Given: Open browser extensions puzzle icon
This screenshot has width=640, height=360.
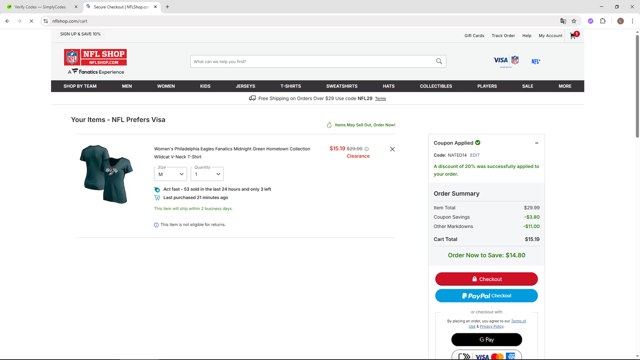Looking at the screenshot, I should pyautogui.click(x=603, y=21).
